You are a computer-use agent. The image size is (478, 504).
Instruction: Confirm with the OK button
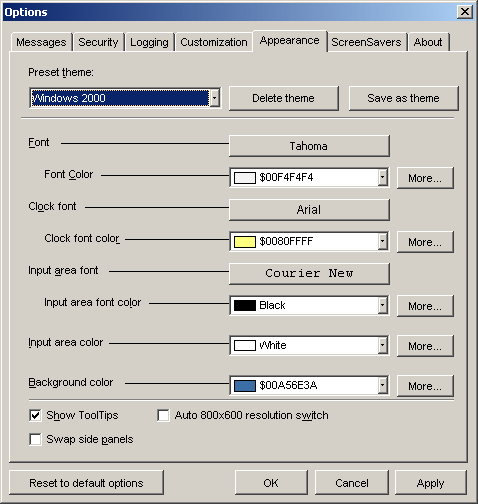tap(271, 483)
